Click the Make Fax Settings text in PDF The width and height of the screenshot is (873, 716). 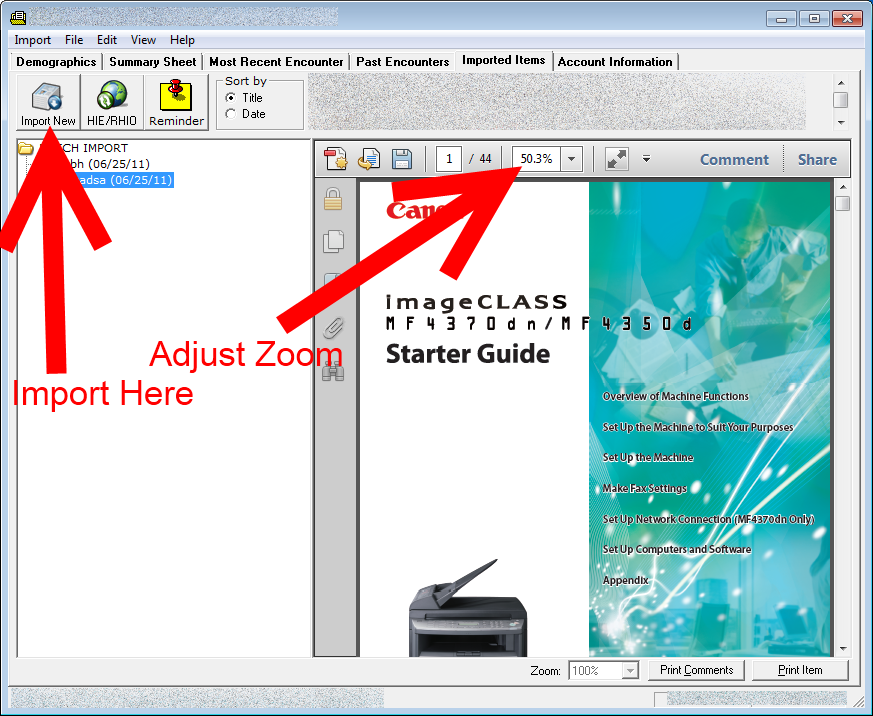(x=645, y=488)
